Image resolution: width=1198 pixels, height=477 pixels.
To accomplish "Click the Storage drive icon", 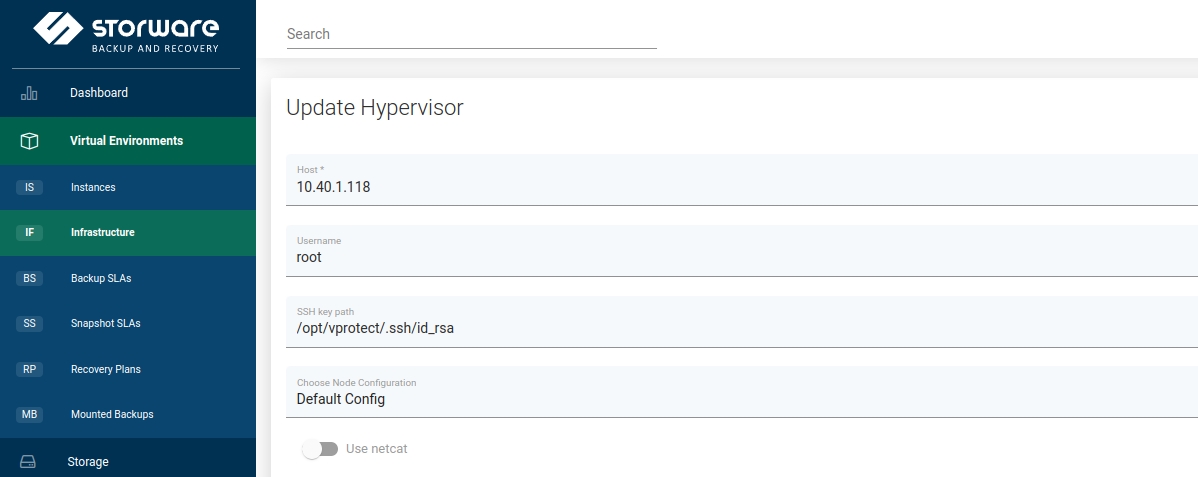I will pos(28,462).
